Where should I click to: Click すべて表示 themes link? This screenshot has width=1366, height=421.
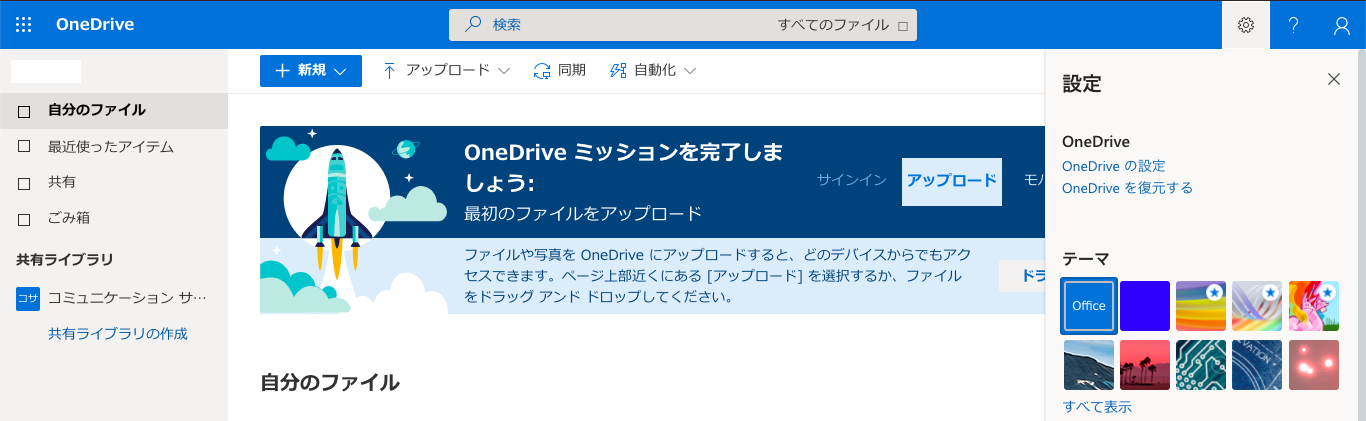1097,407
